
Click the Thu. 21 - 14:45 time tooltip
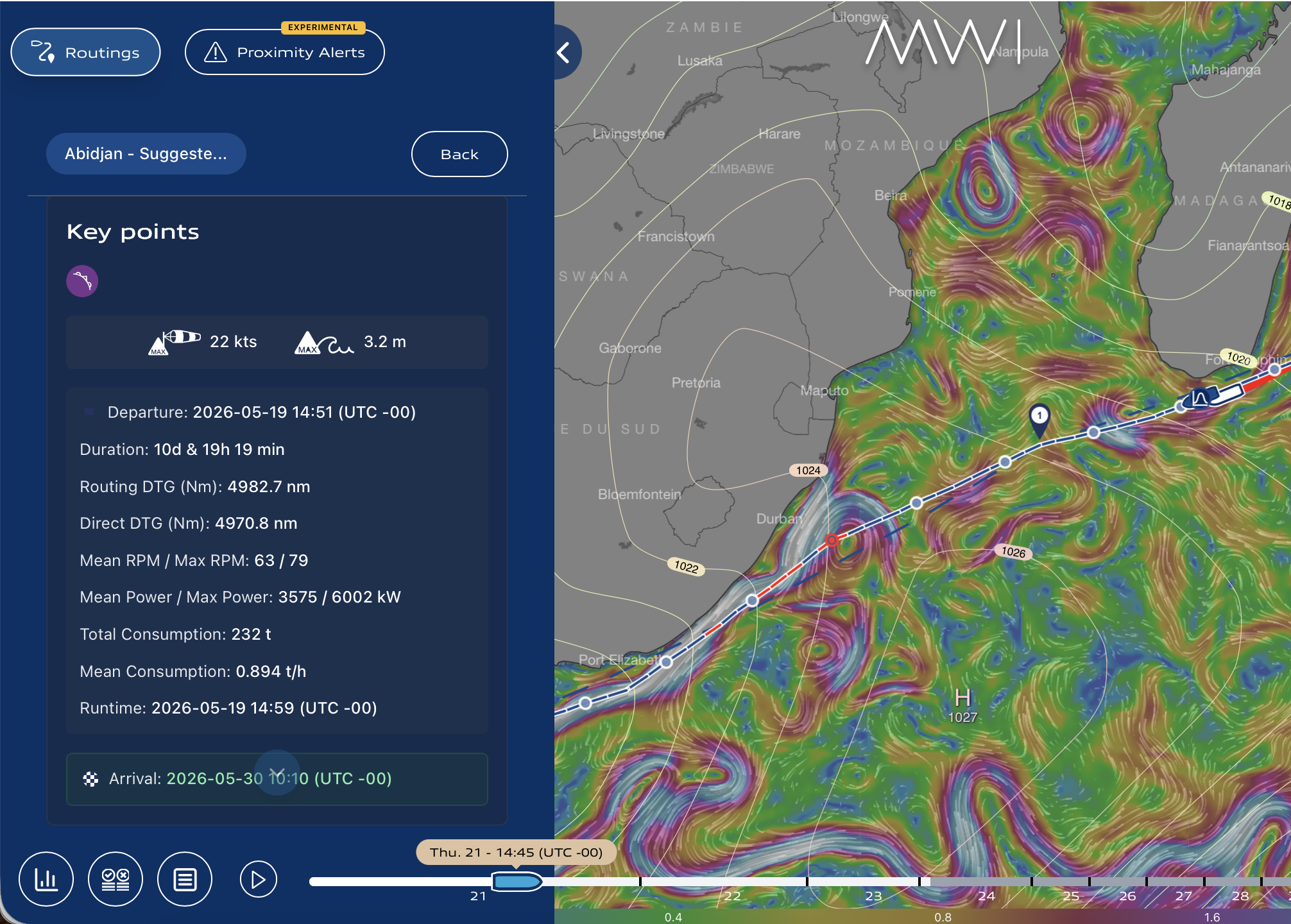click(x=516, y=852)
